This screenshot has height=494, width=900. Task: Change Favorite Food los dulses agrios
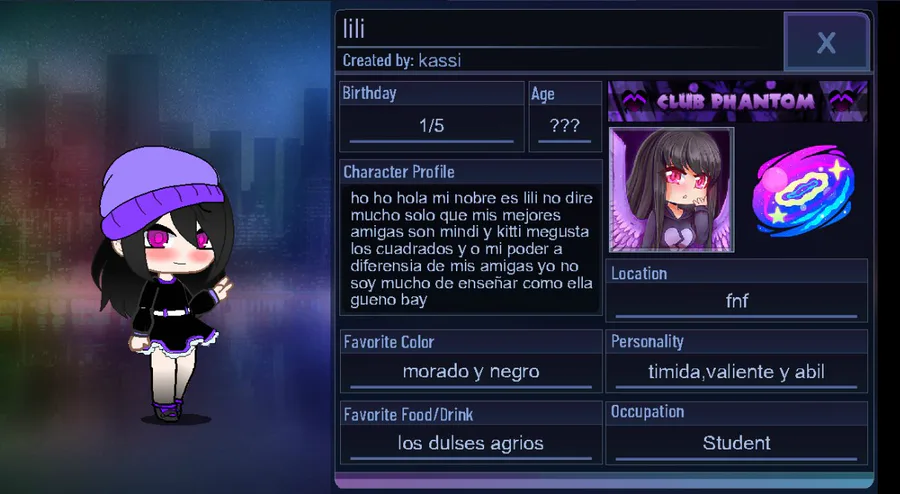tap(471, 444)
